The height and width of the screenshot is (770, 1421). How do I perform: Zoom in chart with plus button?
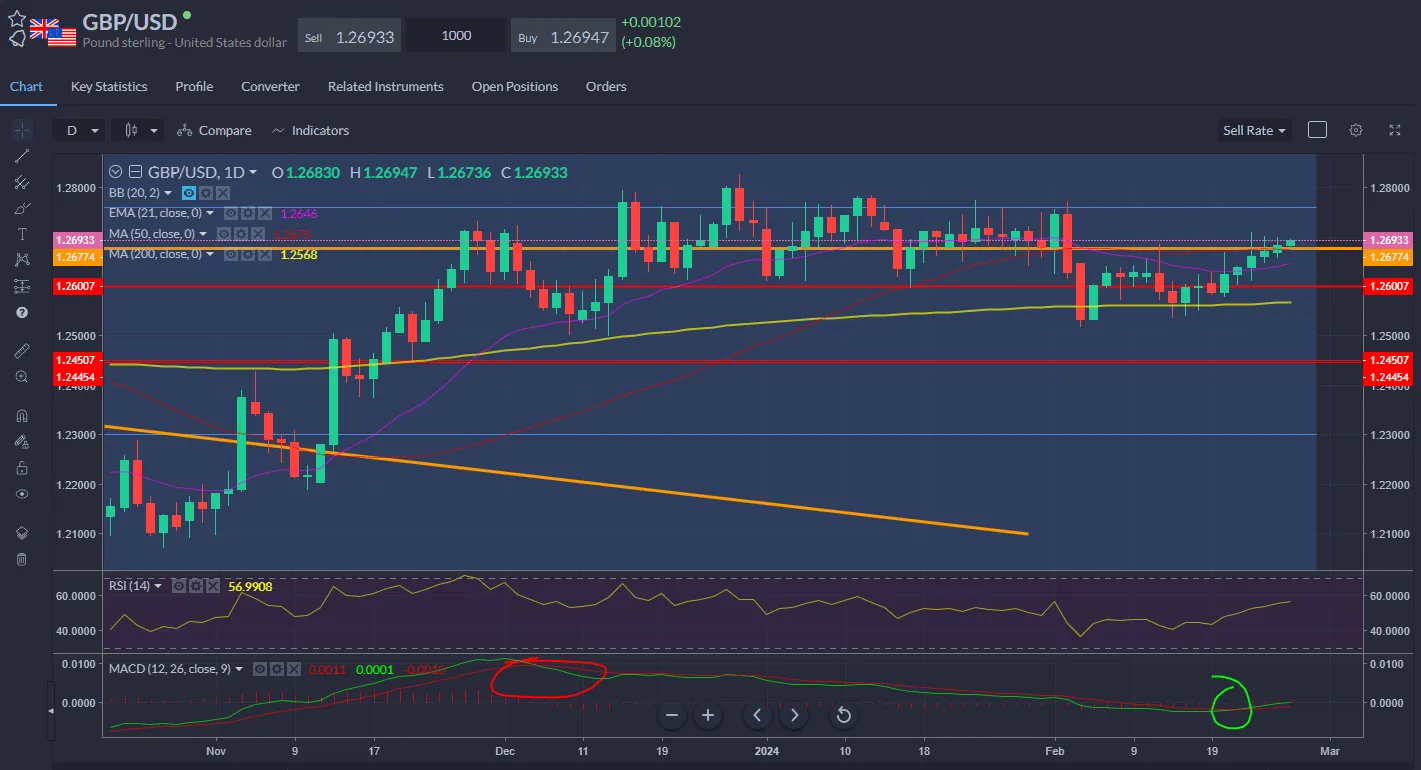(x=708, y=715)
